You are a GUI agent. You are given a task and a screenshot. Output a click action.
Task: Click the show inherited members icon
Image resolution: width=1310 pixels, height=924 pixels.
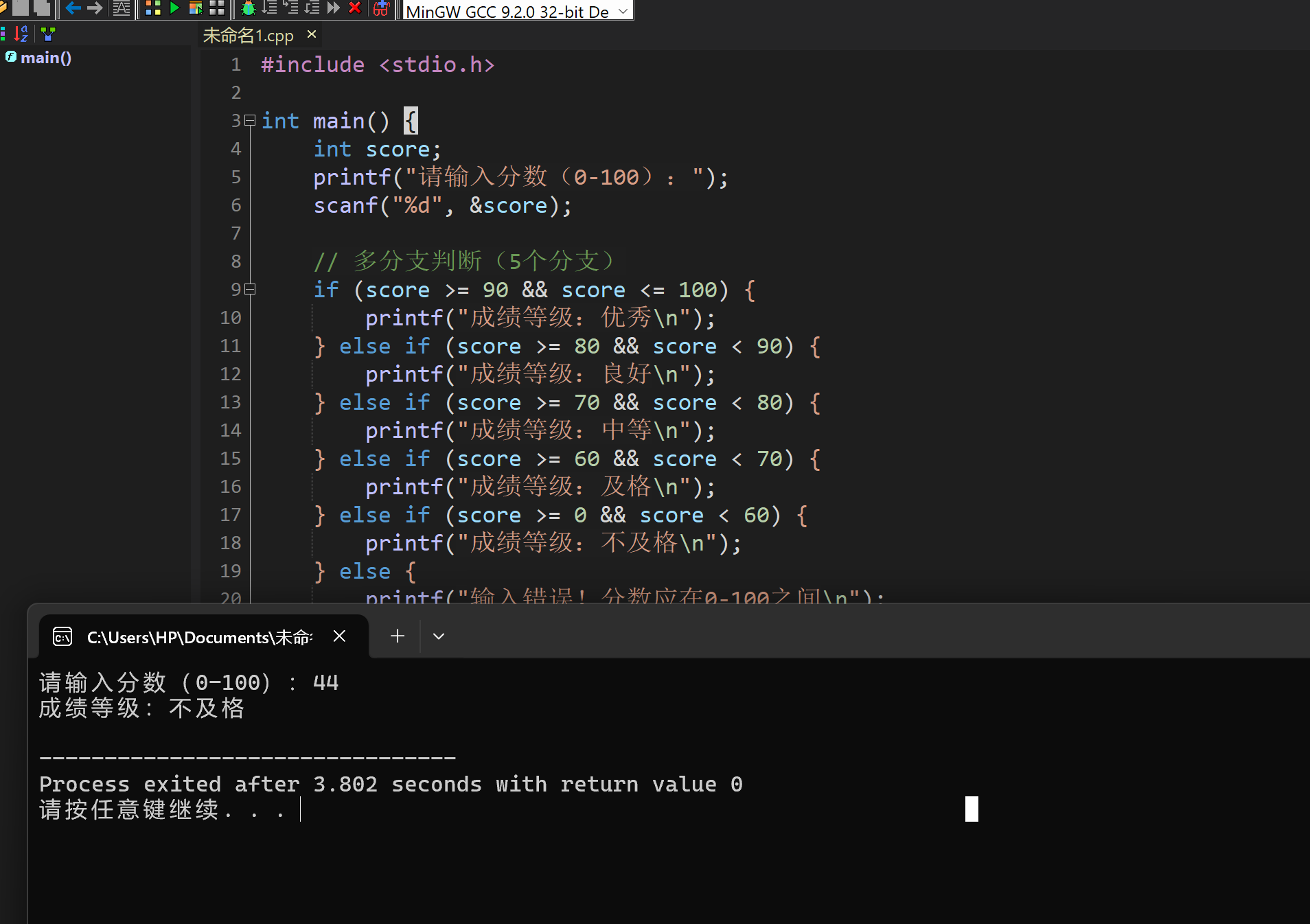pos(48,34)
